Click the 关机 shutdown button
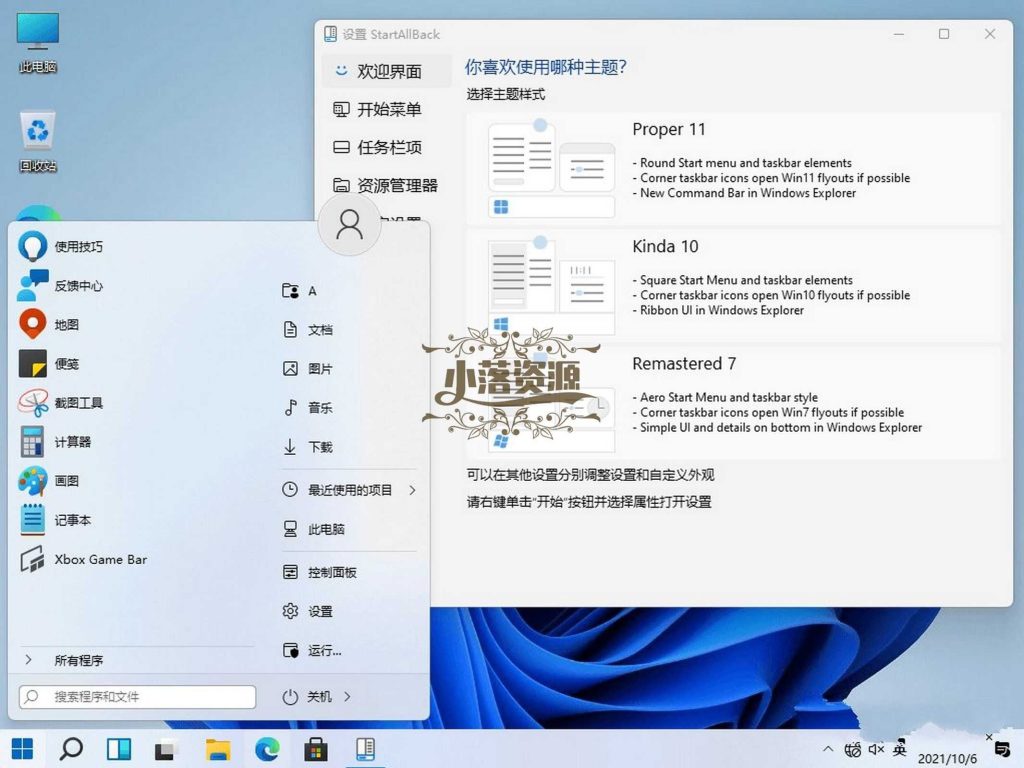 [307, 697]
